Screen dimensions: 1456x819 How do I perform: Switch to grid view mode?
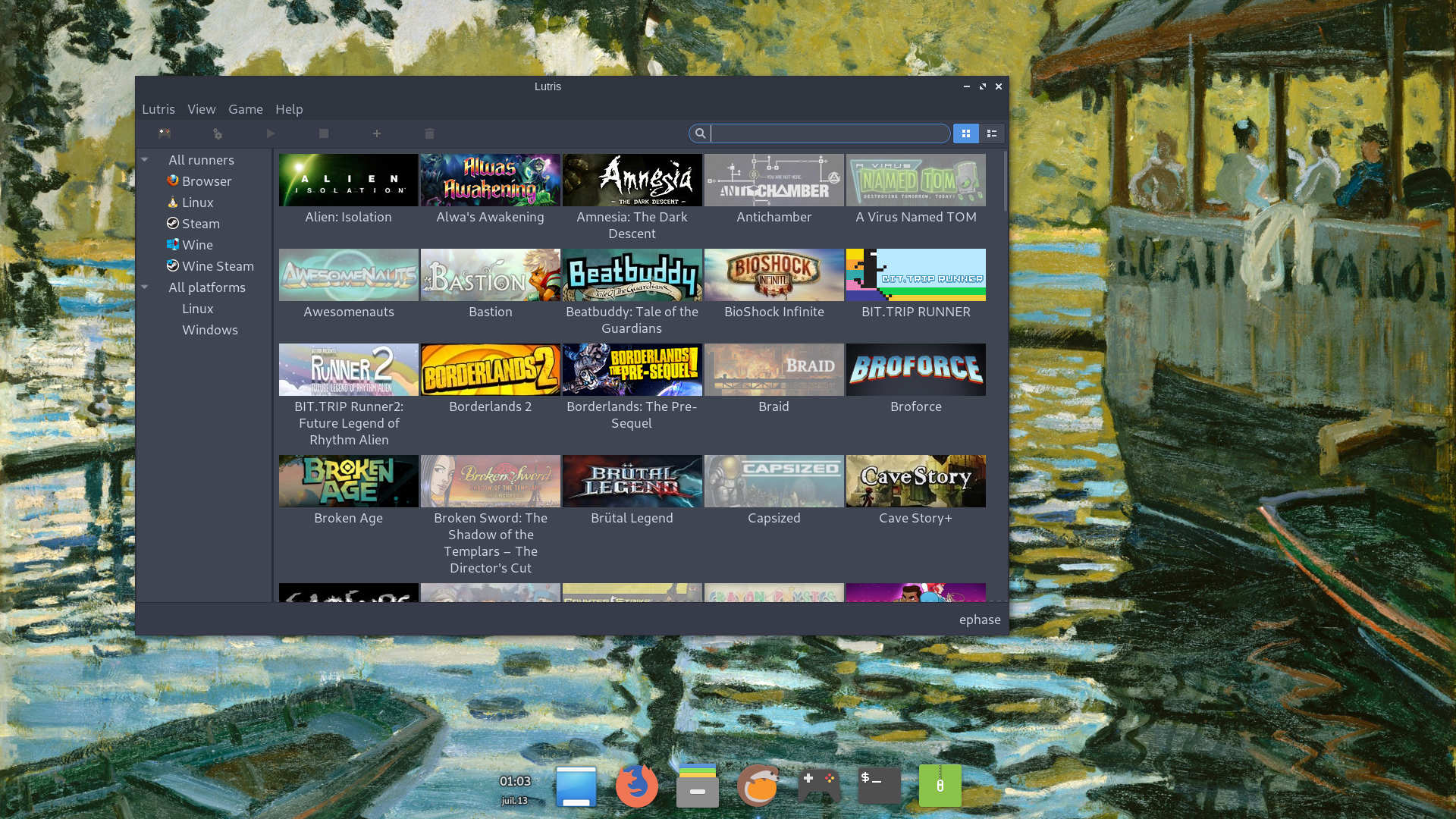coord(965,133)
